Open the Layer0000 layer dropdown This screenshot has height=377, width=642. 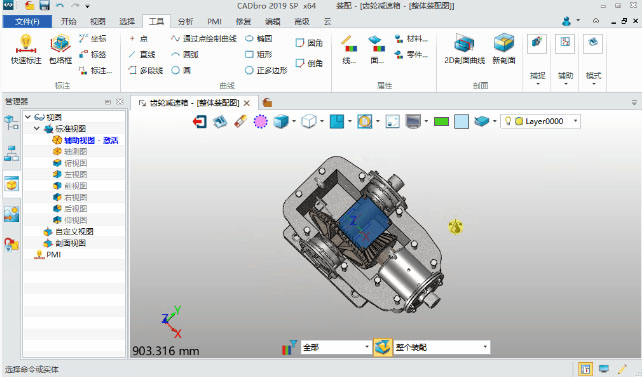(x=575, y=121)
